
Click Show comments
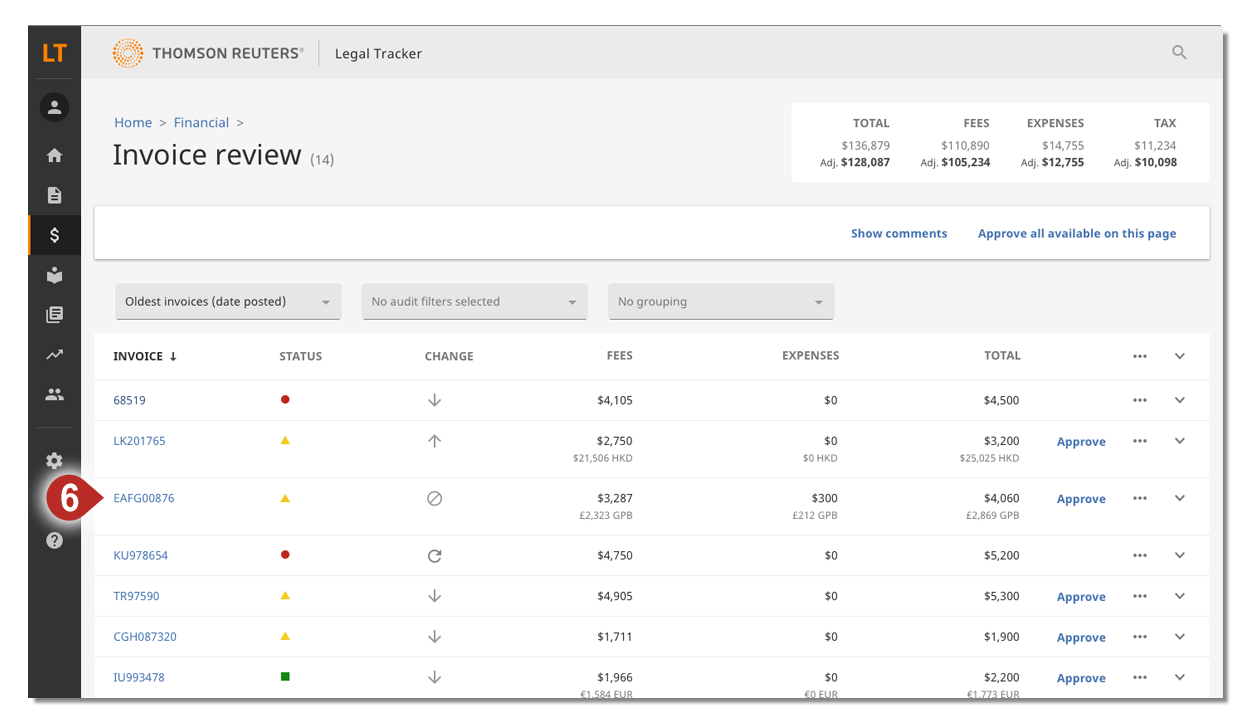899,233
